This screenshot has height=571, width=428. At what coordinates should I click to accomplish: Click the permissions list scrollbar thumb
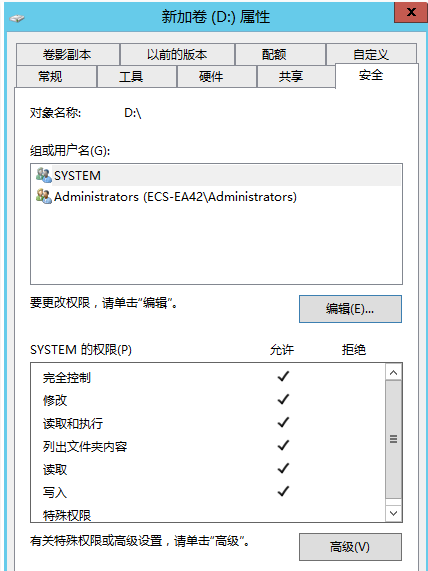[x=393, y=439]
